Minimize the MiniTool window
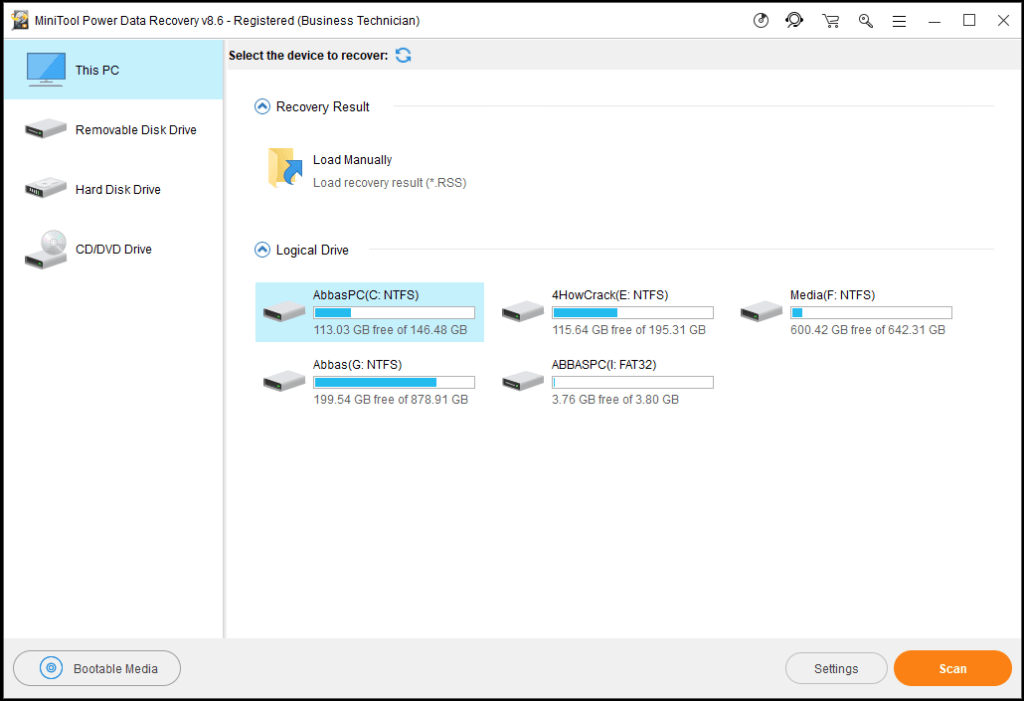Screen dimensions: 1024x701 click(x=935, y=21)
